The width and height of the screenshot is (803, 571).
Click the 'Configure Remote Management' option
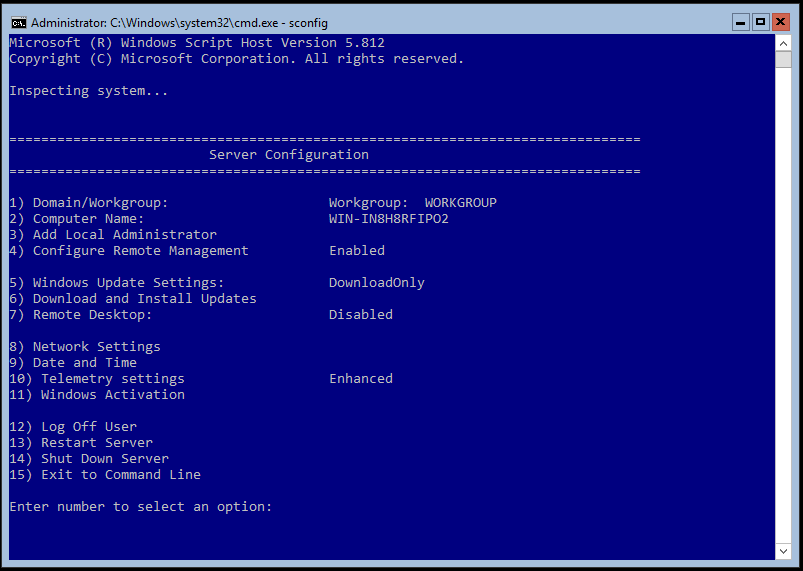click(x=140, y=251)
